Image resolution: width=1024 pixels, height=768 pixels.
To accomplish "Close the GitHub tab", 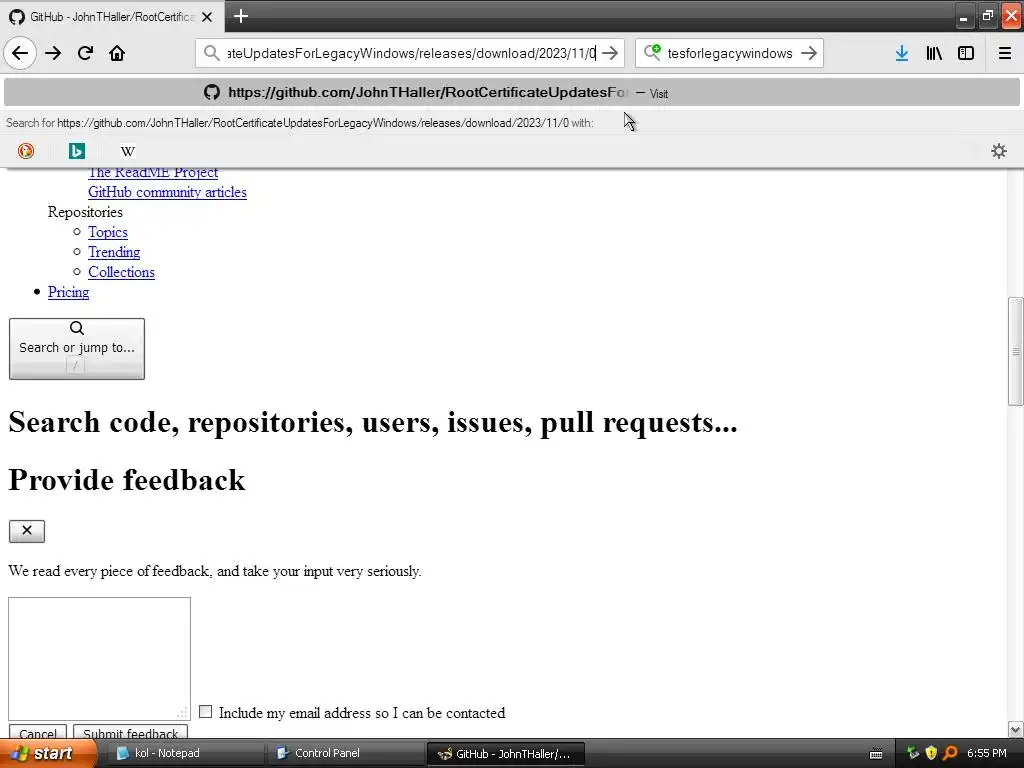I will coord(207,17).
